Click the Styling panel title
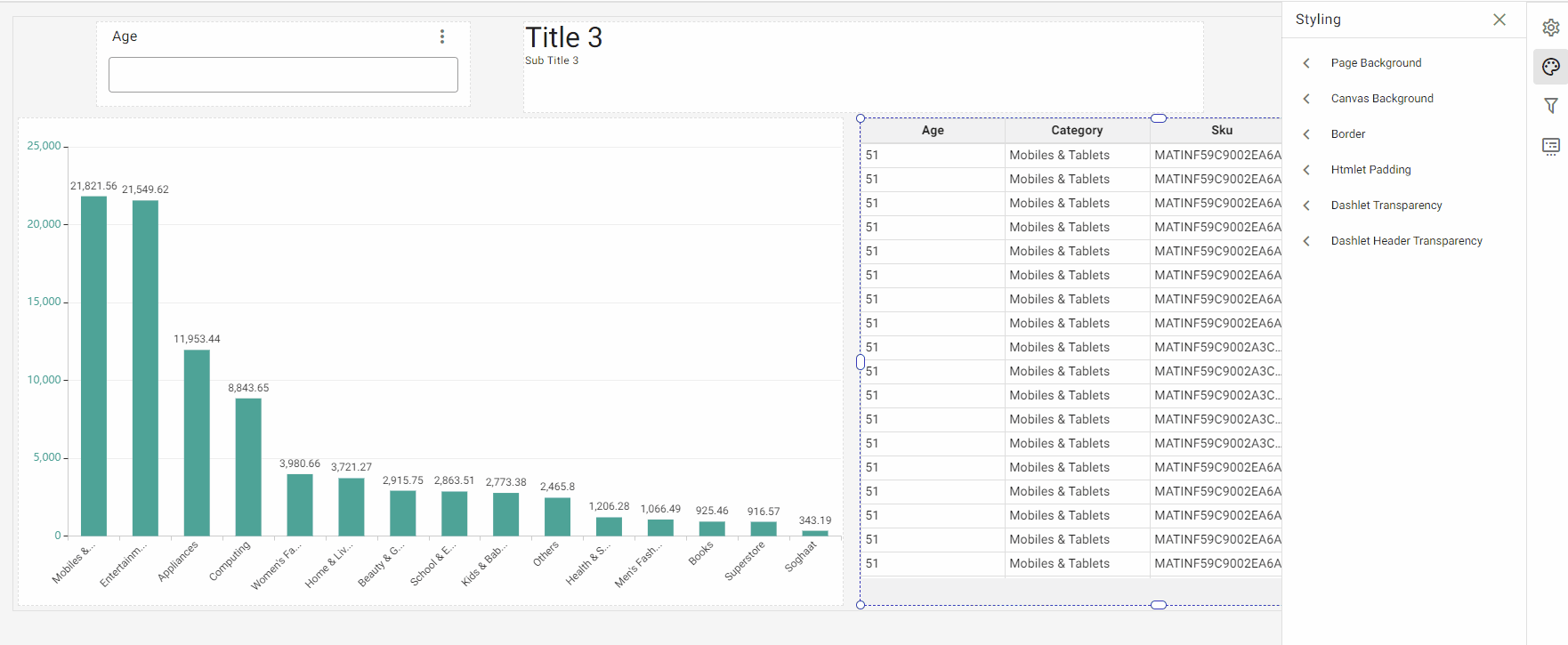The width and height of the screenshot is (1568, 645). [1318, 20]
